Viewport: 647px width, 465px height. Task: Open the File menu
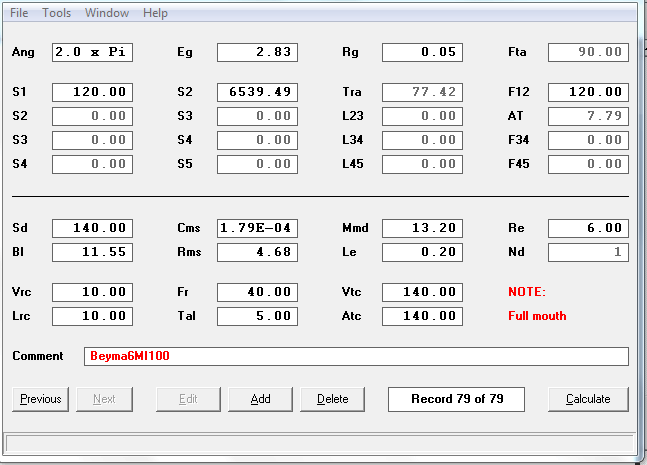tap(19, 13)
